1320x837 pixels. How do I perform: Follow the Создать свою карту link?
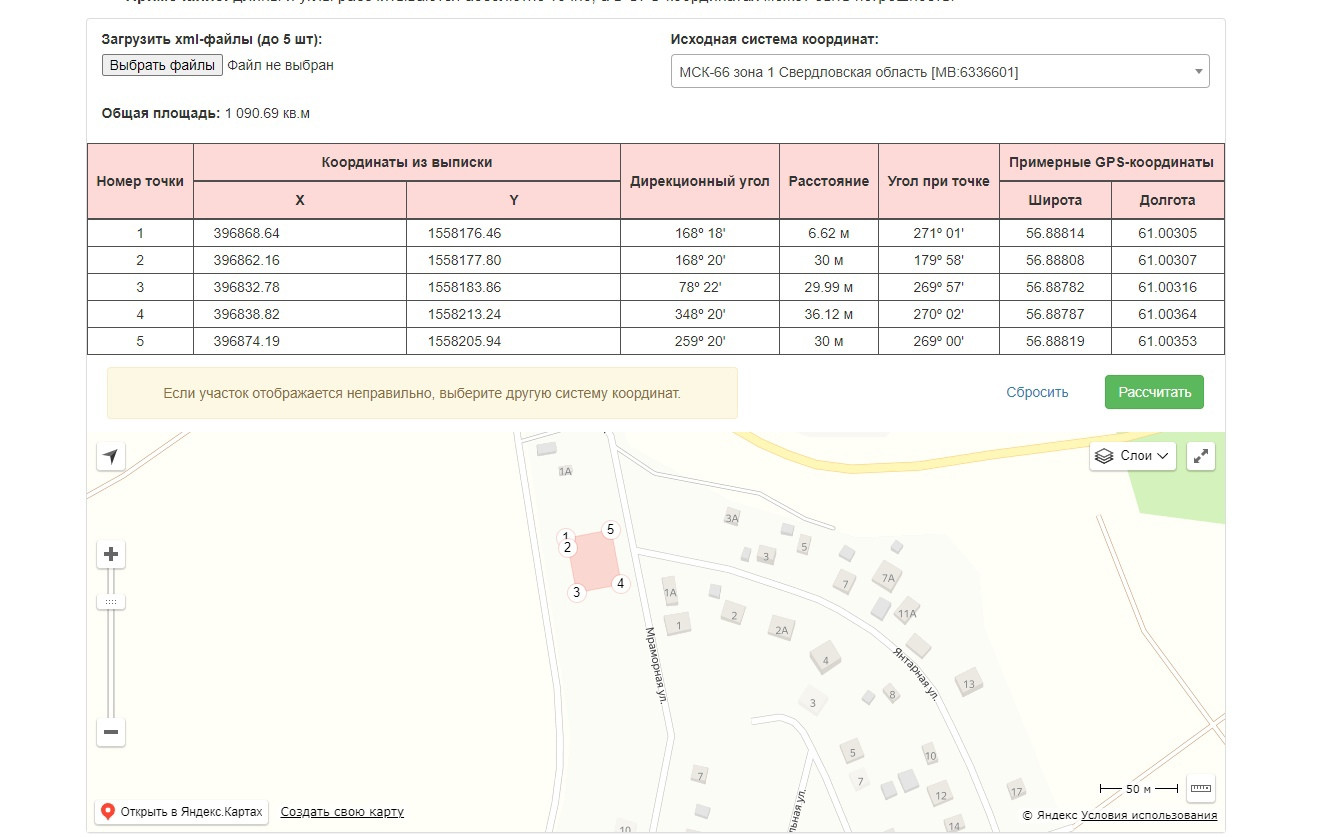[342, 812]
